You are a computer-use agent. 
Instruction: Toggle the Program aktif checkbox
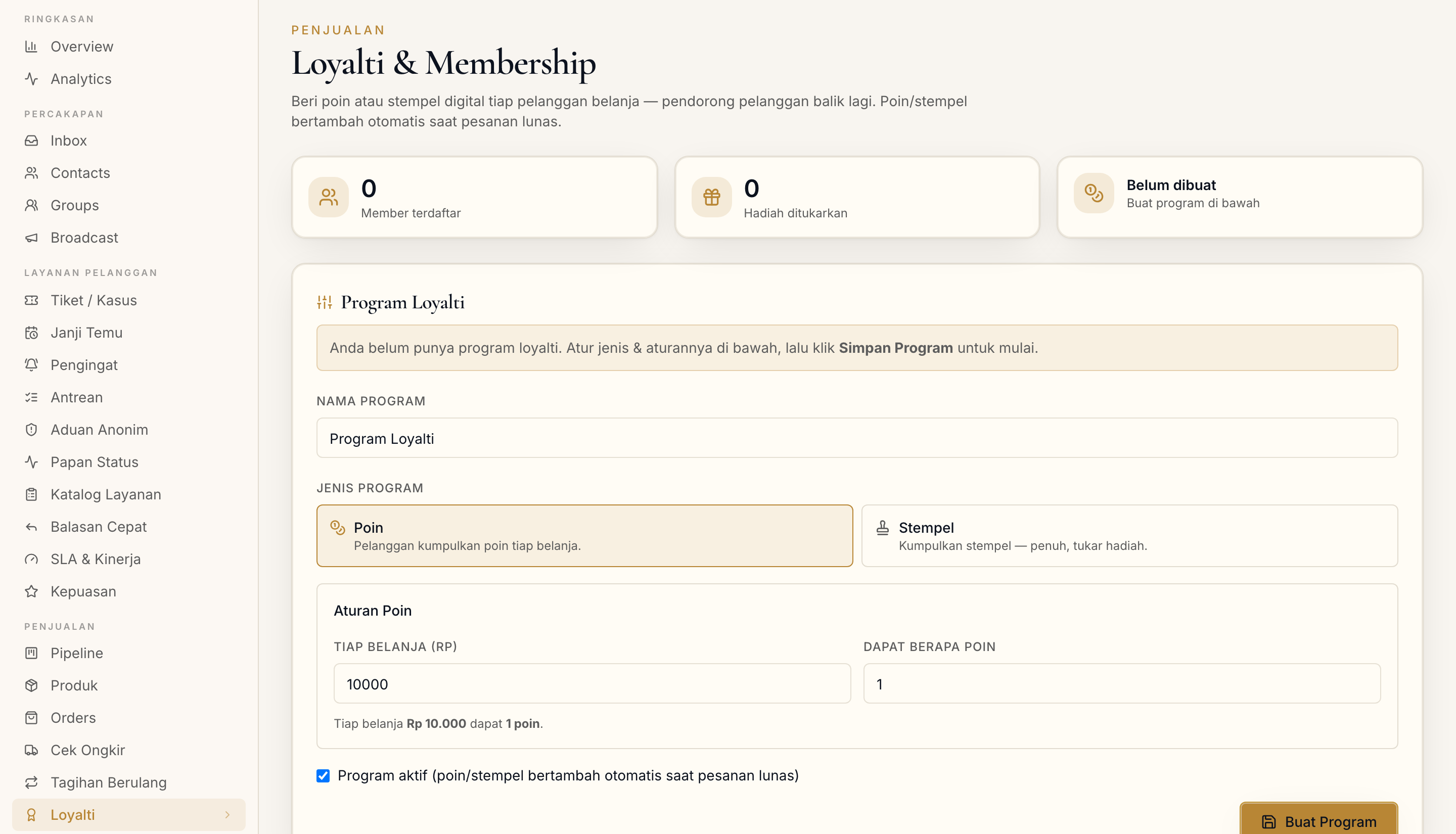click(323, 775)
